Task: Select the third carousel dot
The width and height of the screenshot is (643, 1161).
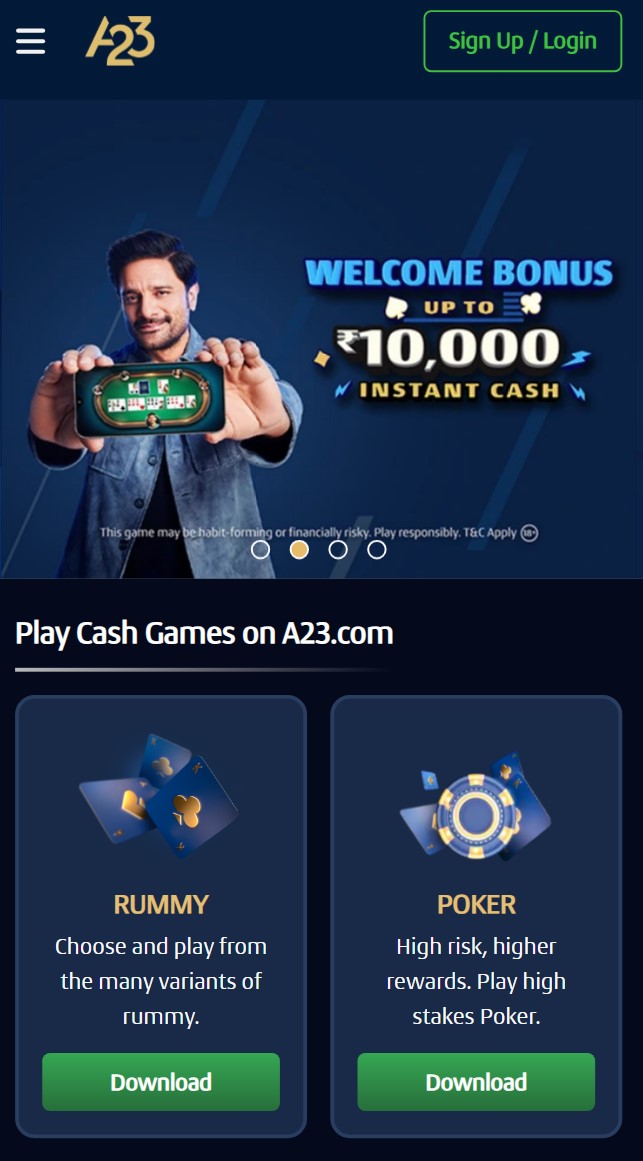Action: (338, 549)
